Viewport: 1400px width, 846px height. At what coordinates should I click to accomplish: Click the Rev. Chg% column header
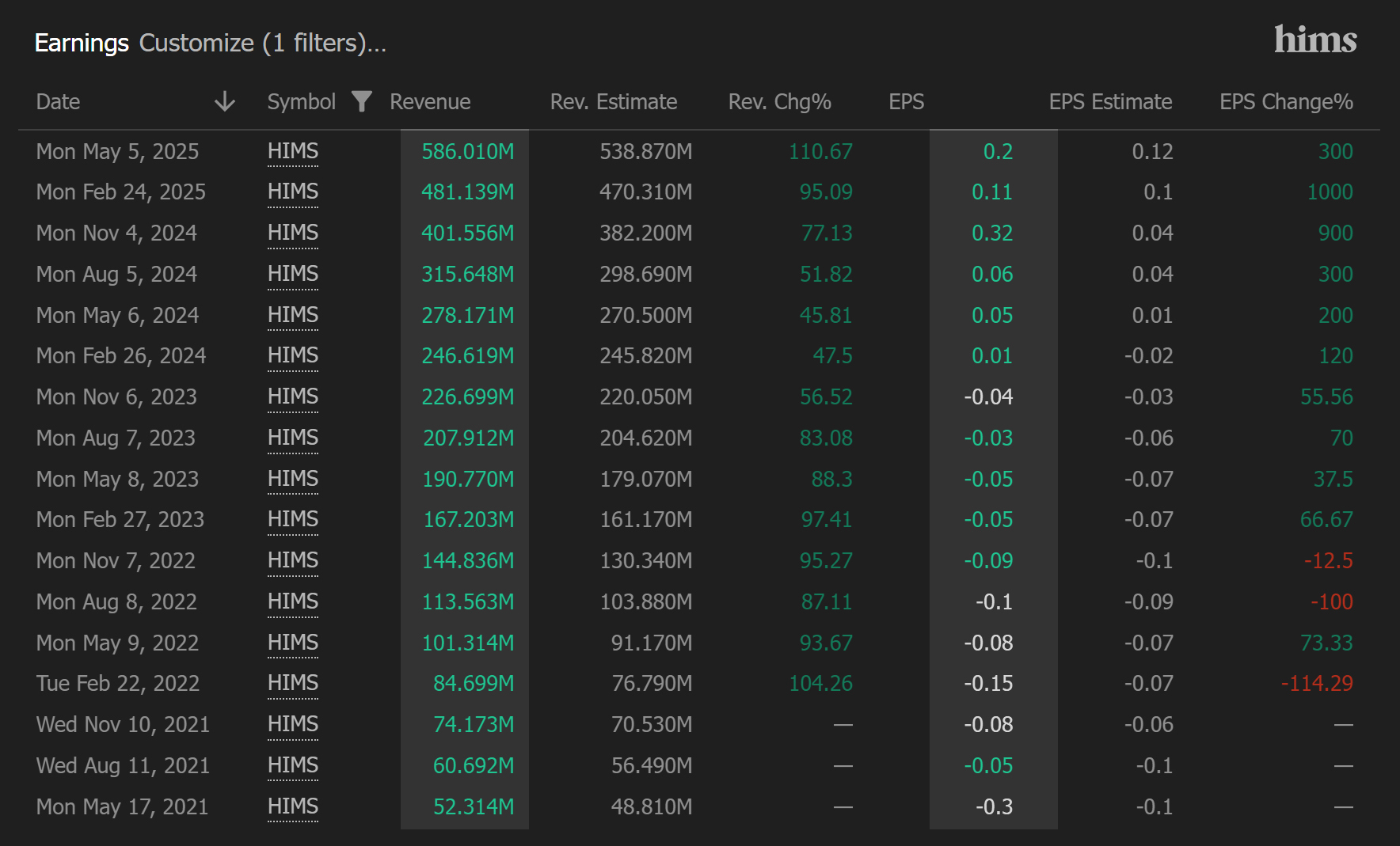pyautogui.click(x=779, y=102)
